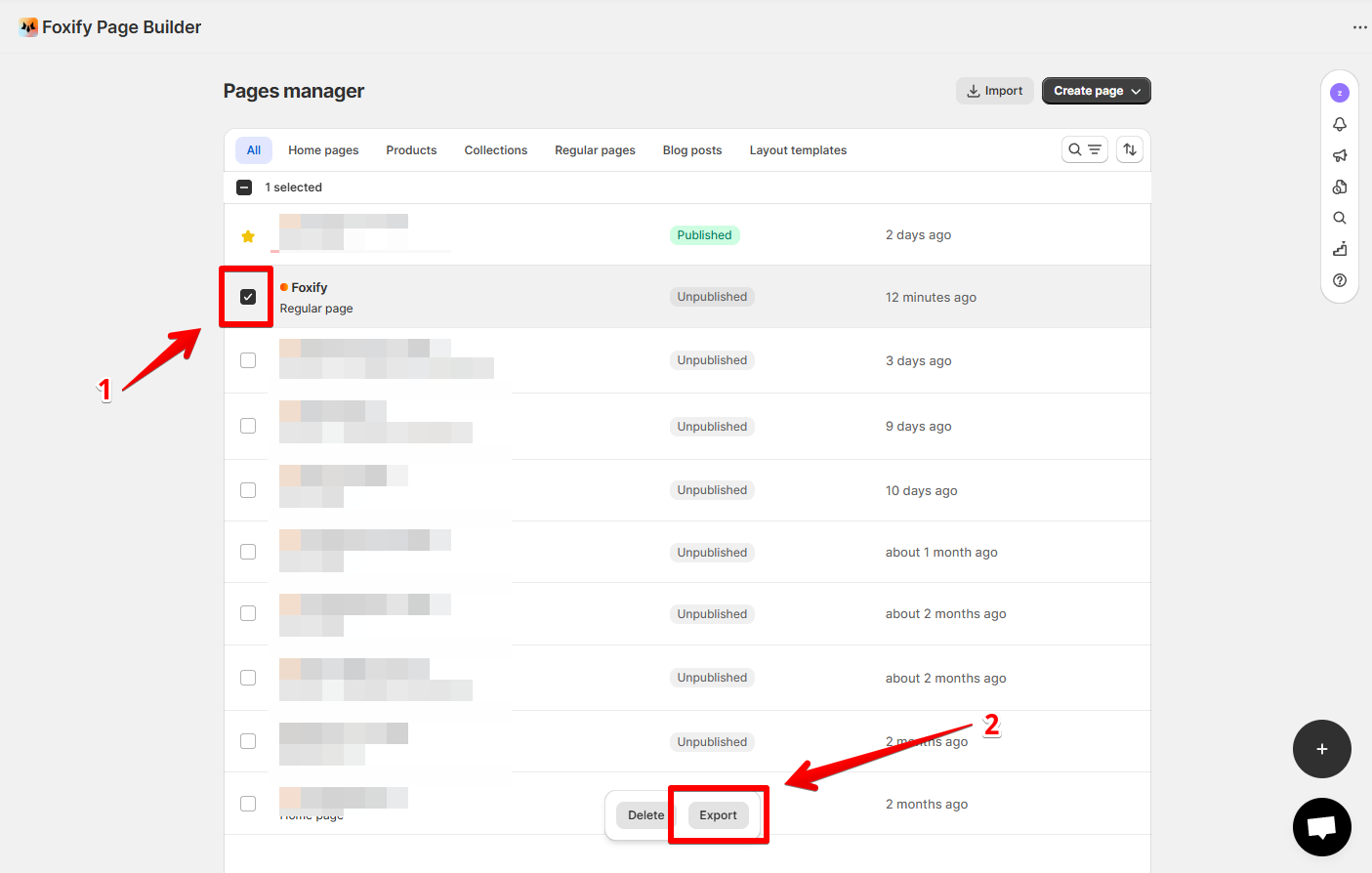This screenshot has width=1372, height=873.
Task: Click the Delete button
Action: 645,815
